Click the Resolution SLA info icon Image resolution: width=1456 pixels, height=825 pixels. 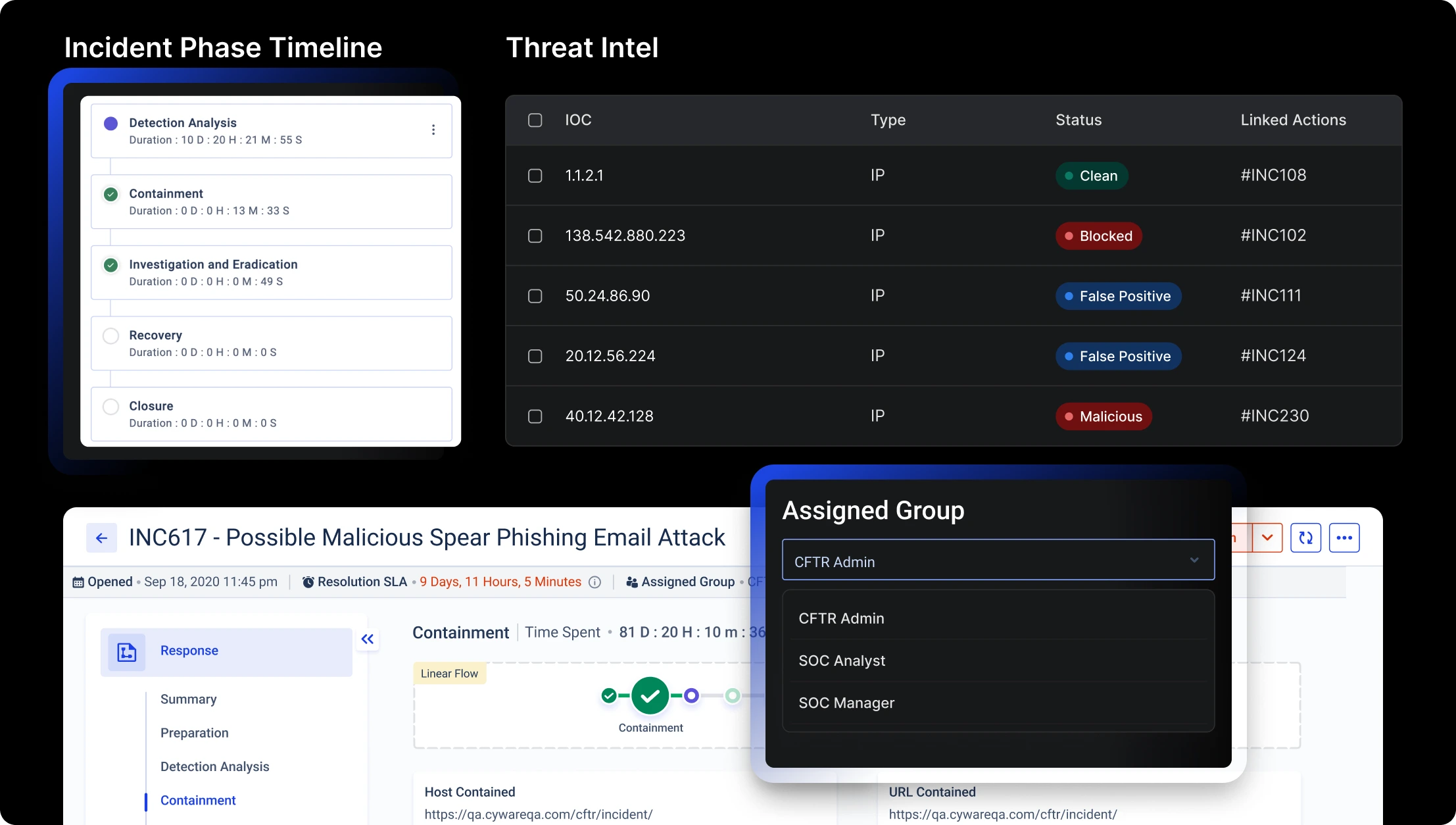595,582
